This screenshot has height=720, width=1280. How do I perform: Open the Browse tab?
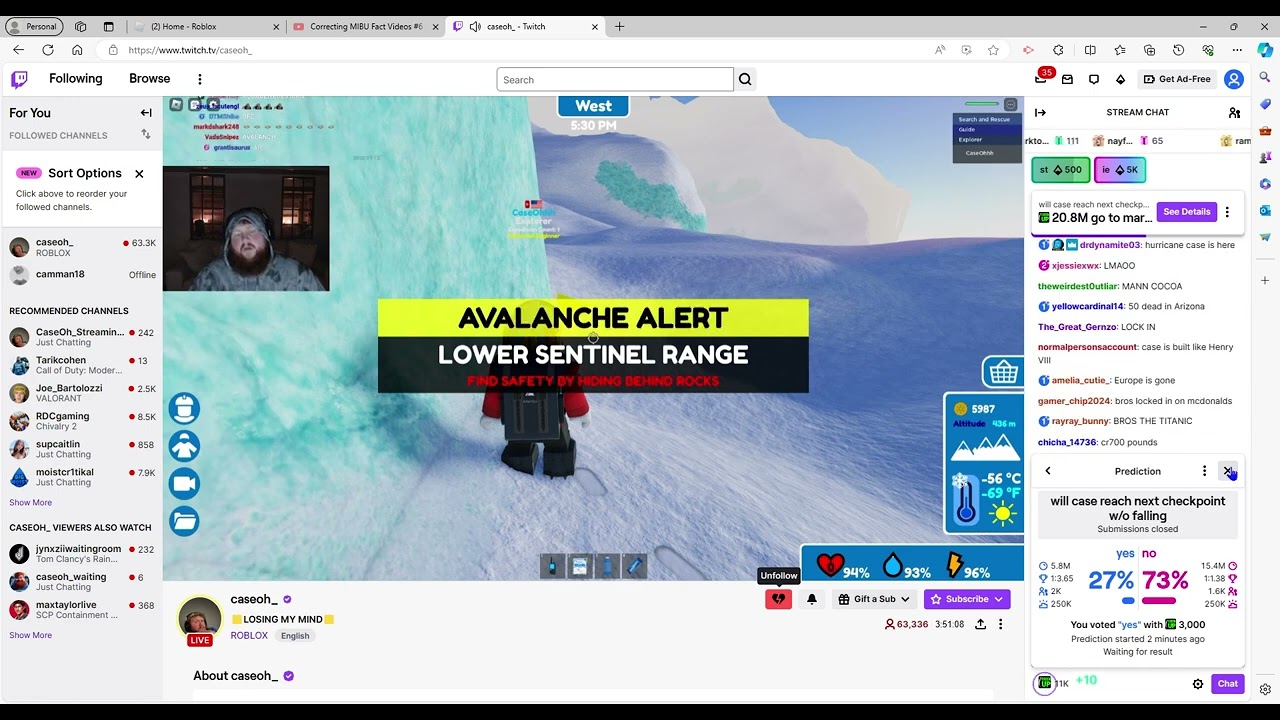(150, 79)
